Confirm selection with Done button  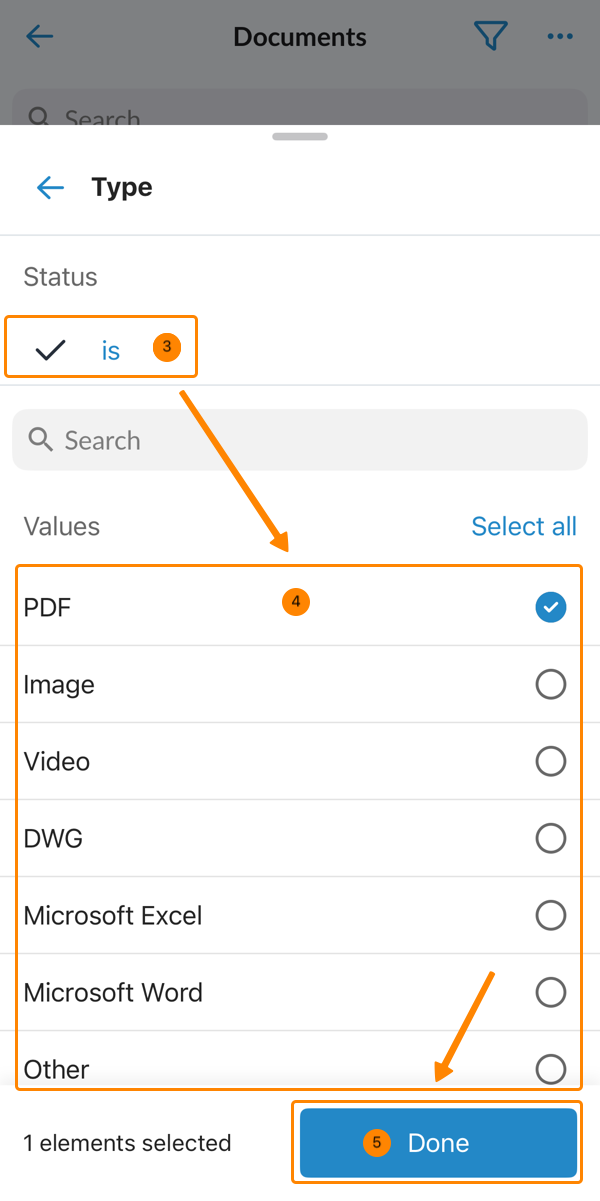coord(438,1142)
